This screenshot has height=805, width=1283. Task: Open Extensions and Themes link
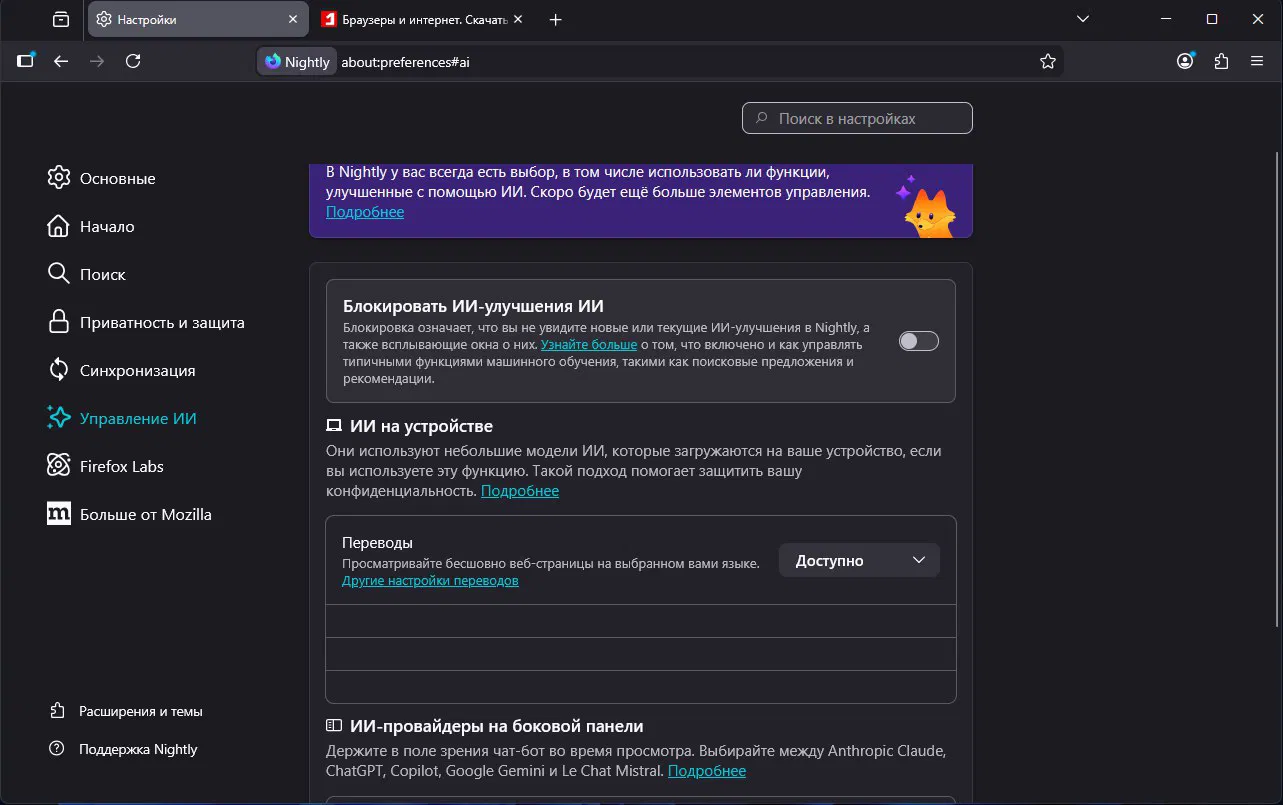(x=140, y=711)
